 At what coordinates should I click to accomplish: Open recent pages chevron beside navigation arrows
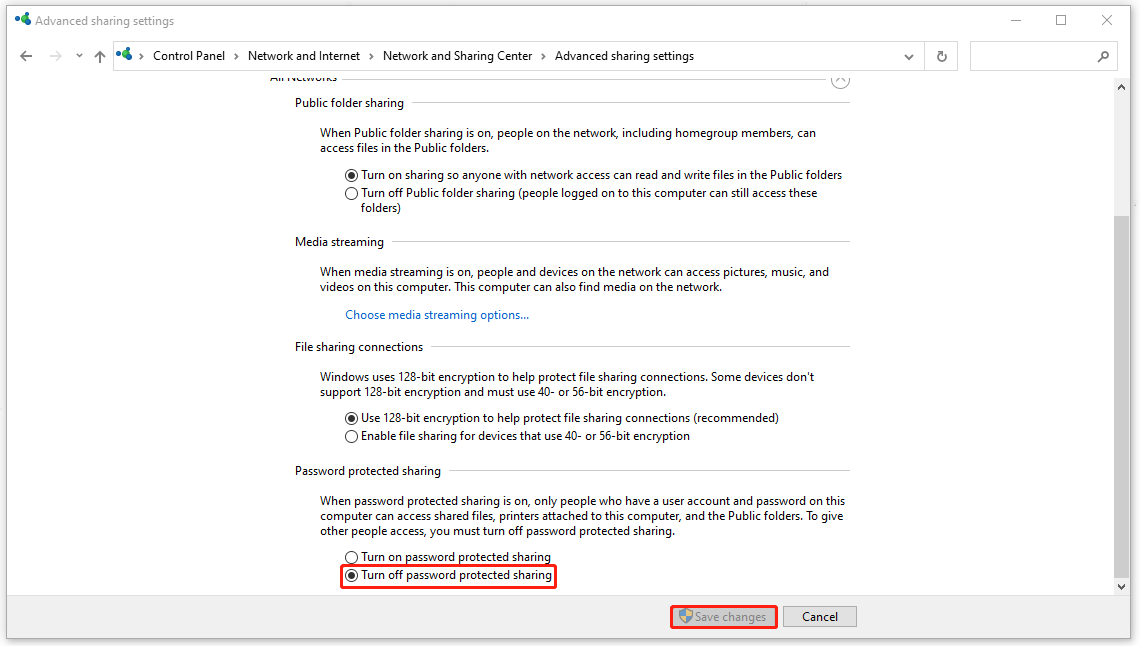(78, 56)
